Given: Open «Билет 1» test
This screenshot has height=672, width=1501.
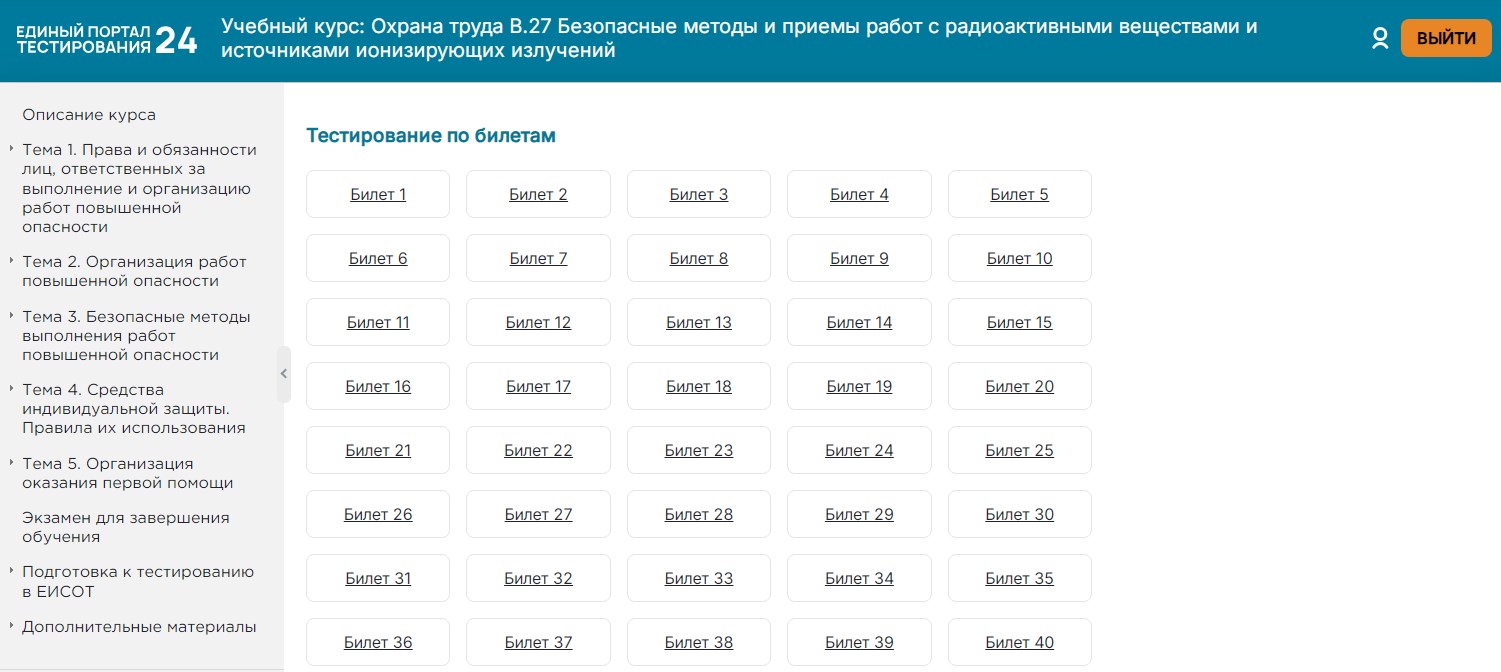Looking at the screenshot, I should (x=378, y=195).
